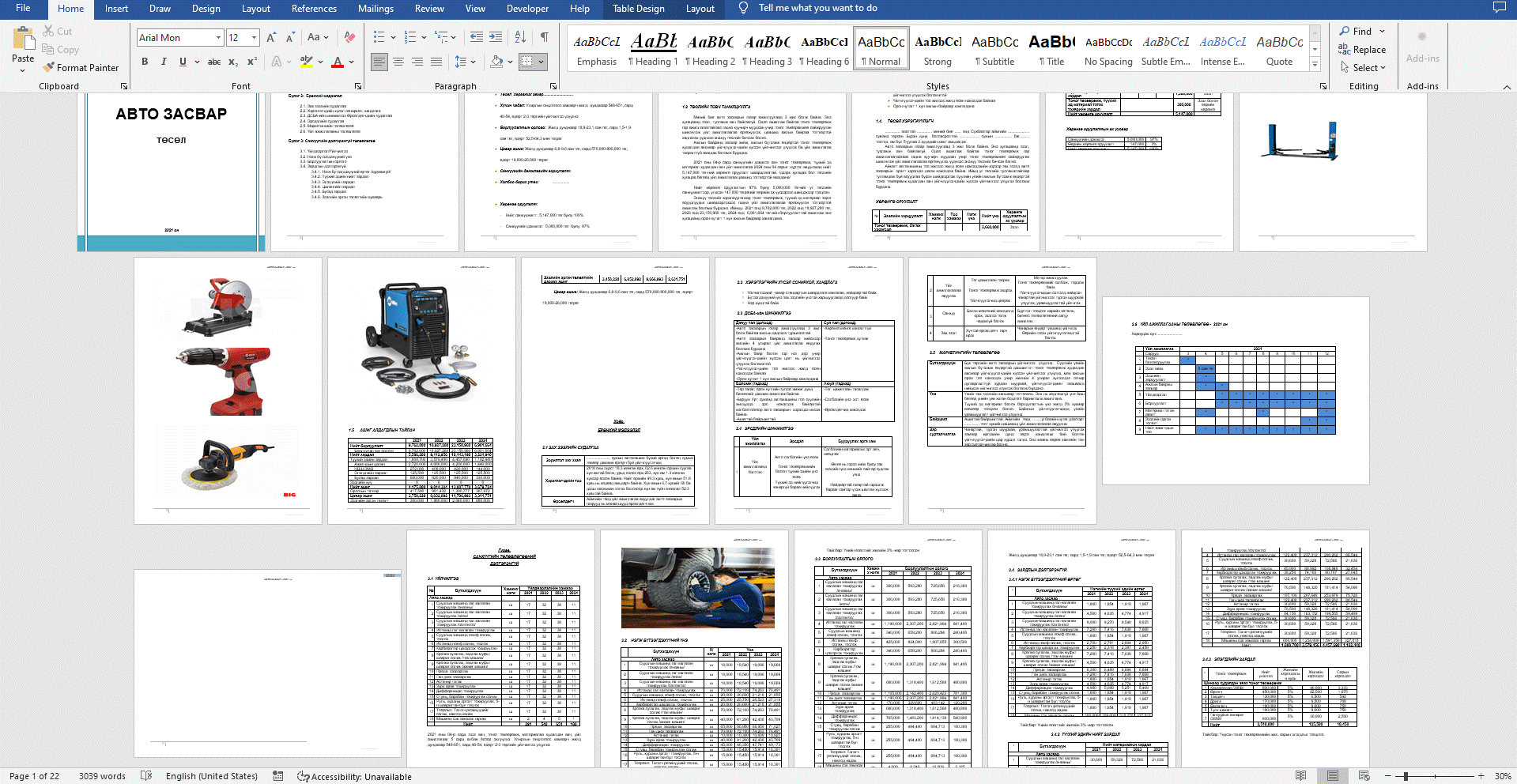
Task: Apply text highlight color
Action: (307, 62)
